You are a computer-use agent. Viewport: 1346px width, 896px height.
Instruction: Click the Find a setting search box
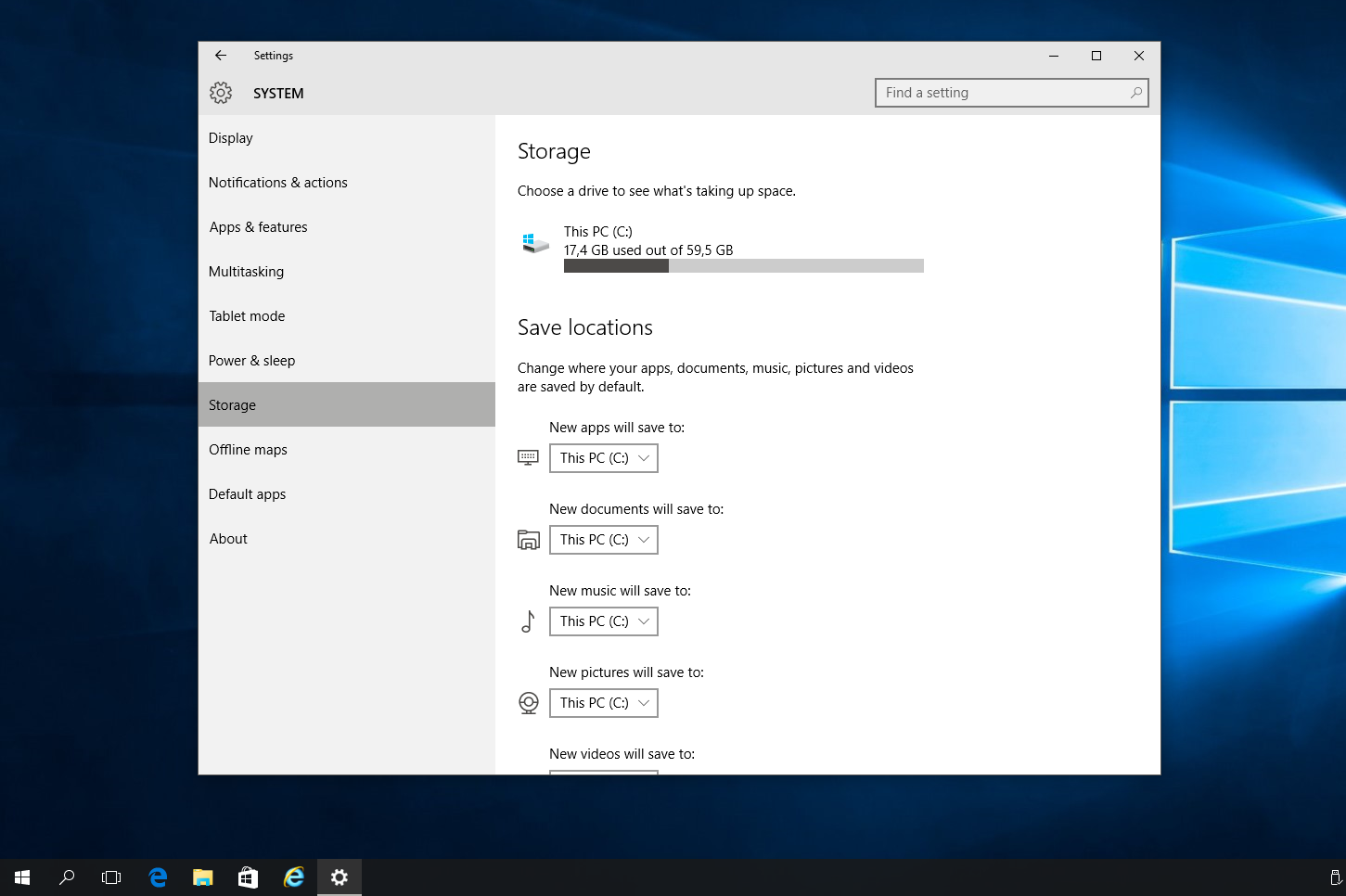click(x=1002, y=93)
